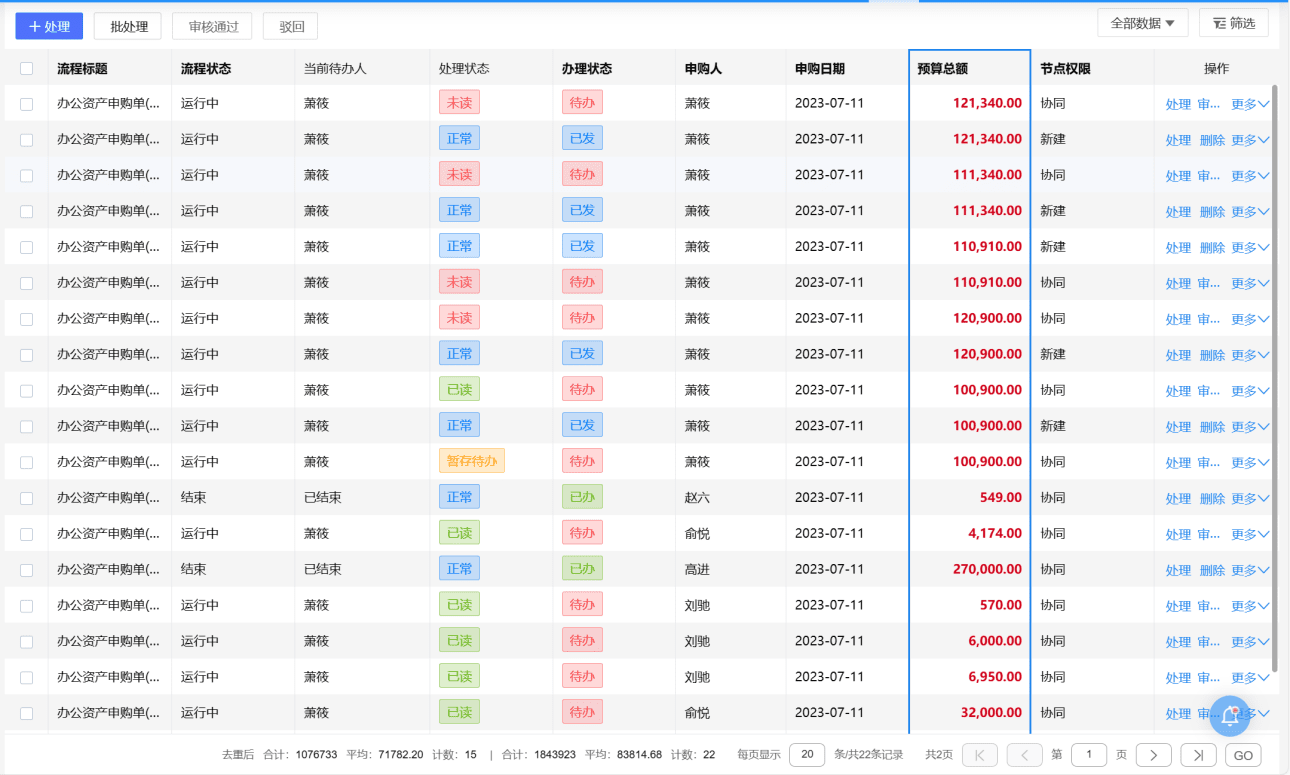Check the row with 4,174.00 budget
Viewport: 1290px width, 775px height.
point(27,534)
